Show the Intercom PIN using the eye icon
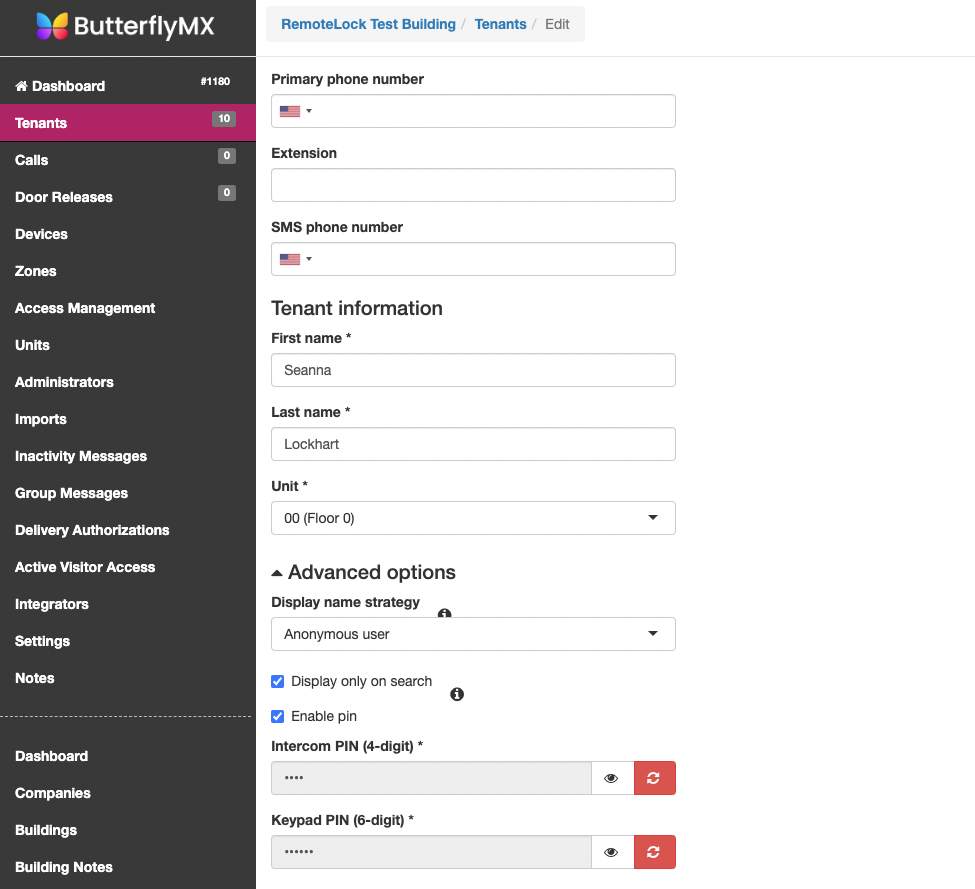The image size is (975, 889). (611, 777)
